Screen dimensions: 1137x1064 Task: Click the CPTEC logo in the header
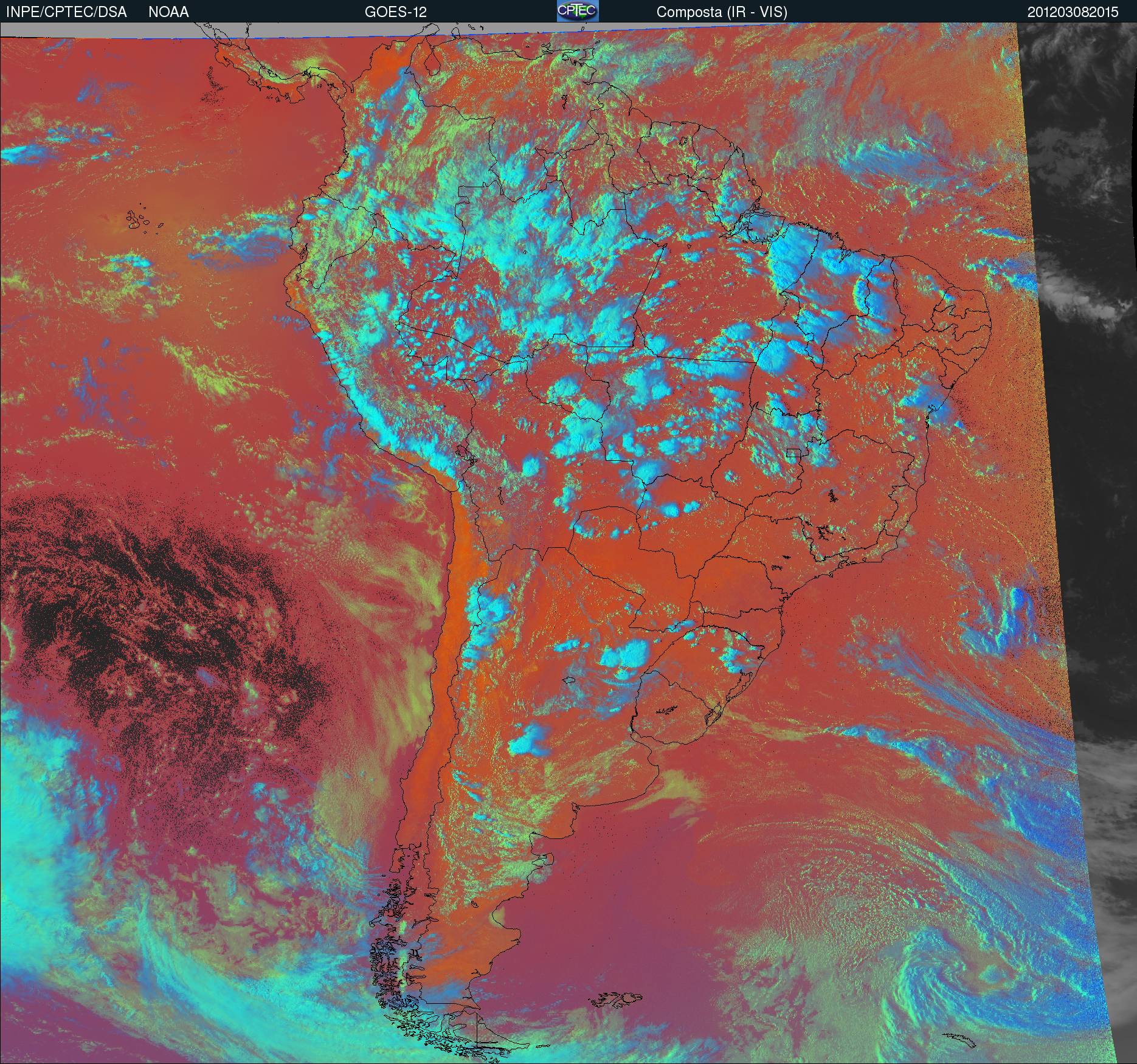click(x=578, y=11)
